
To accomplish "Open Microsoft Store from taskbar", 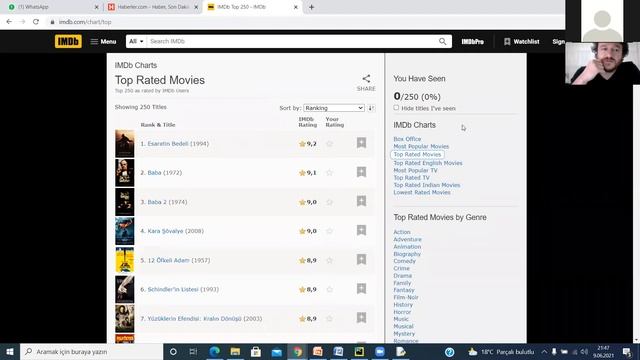I will point(256,351).
